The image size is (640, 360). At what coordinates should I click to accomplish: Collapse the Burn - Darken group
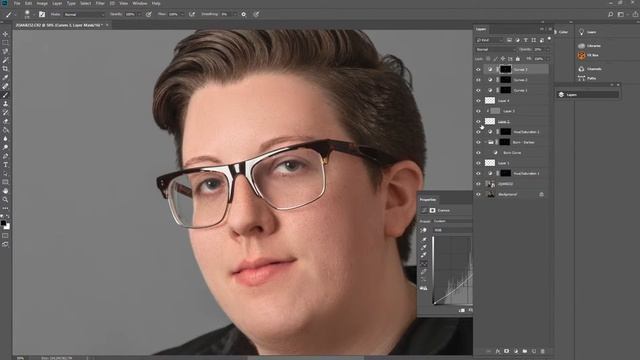pyautogui.click(x=486, y=142)
